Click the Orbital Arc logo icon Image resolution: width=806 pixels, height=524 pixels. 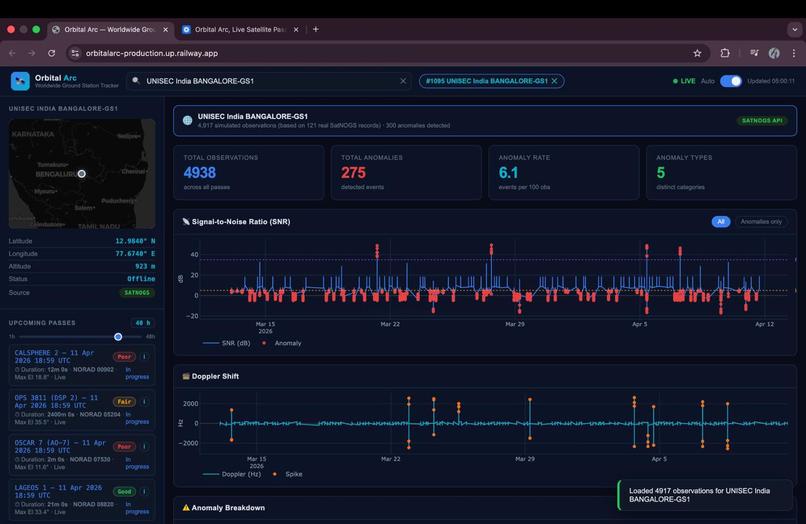pos(20,81)
